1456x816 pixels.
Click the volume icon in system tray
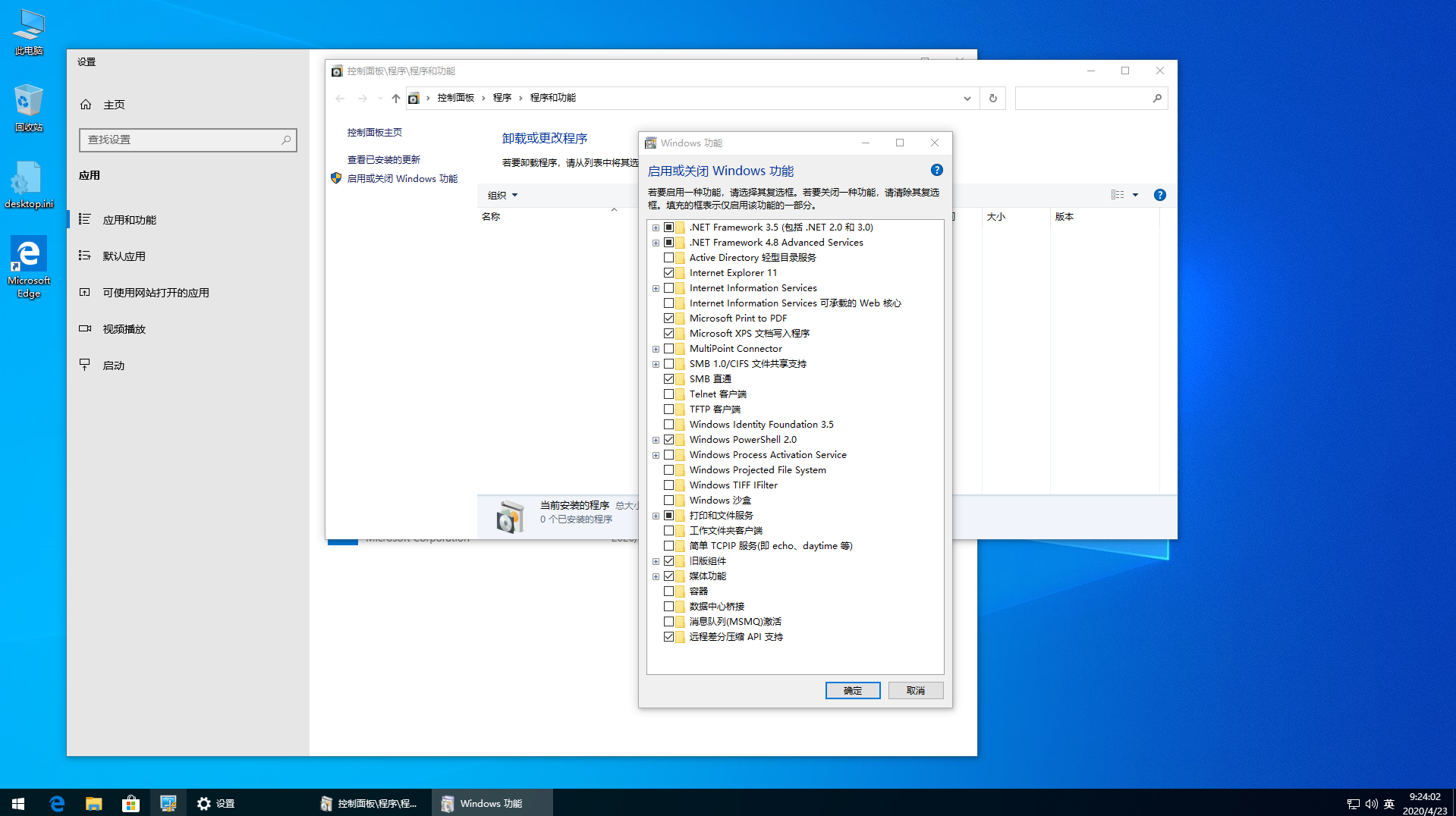coord(1371,804)
